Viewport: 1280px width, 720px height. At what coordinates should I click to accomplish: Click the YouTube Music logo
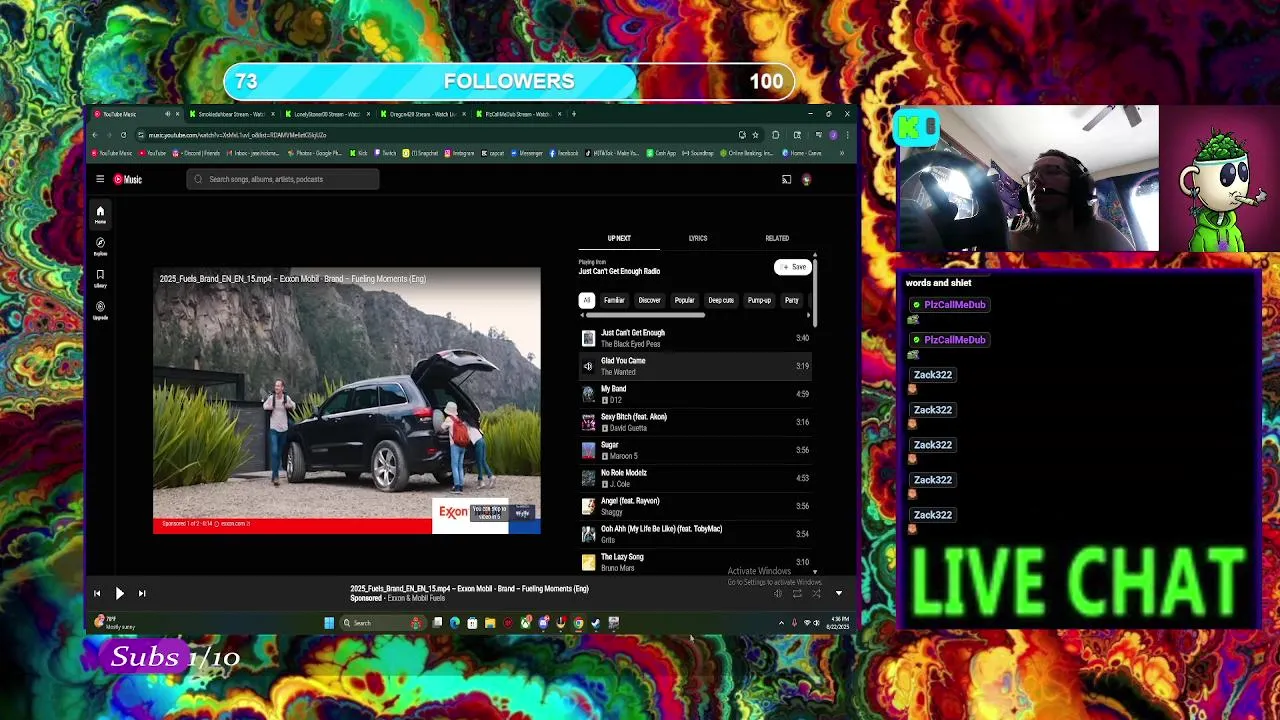pos(128,179)
